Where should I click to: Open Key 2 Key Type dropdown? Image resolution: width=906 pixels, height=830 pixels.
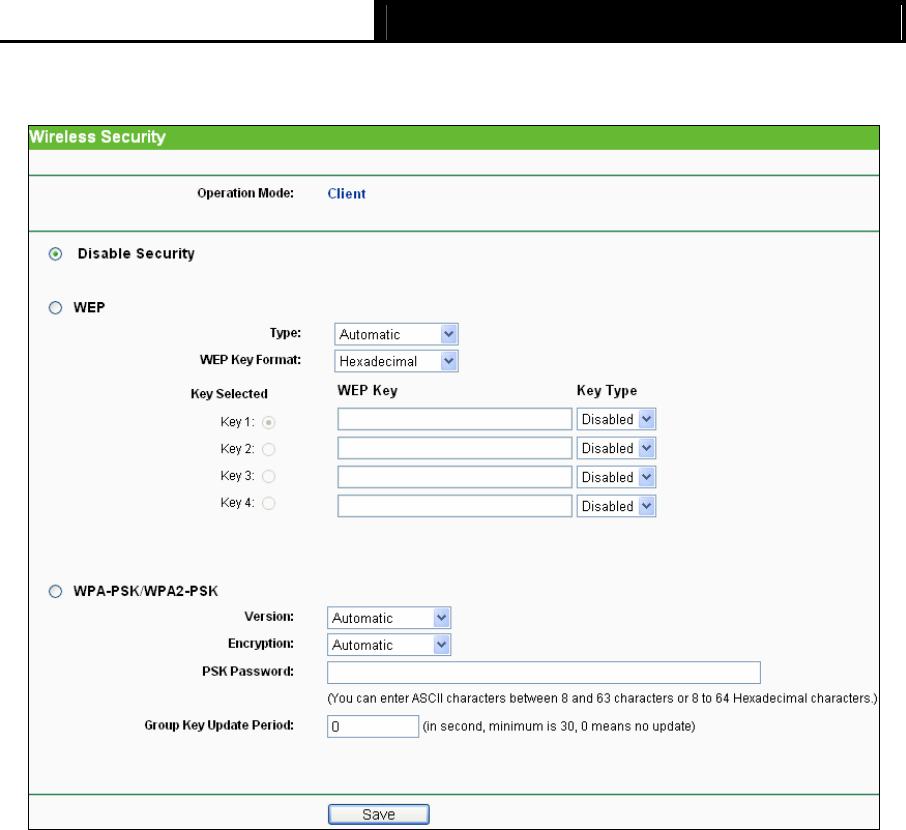coord(617,448)
